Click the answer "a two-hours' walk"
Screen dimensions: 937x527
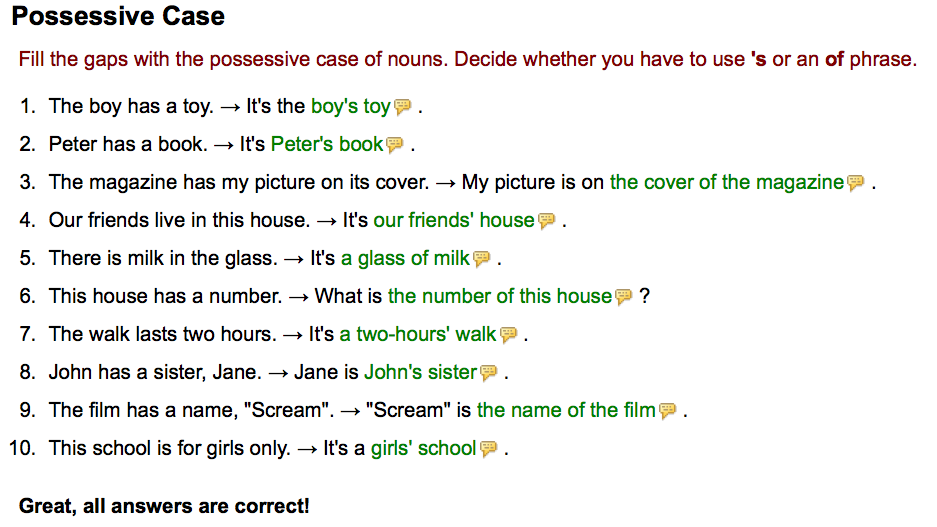(x=418, y=334)
